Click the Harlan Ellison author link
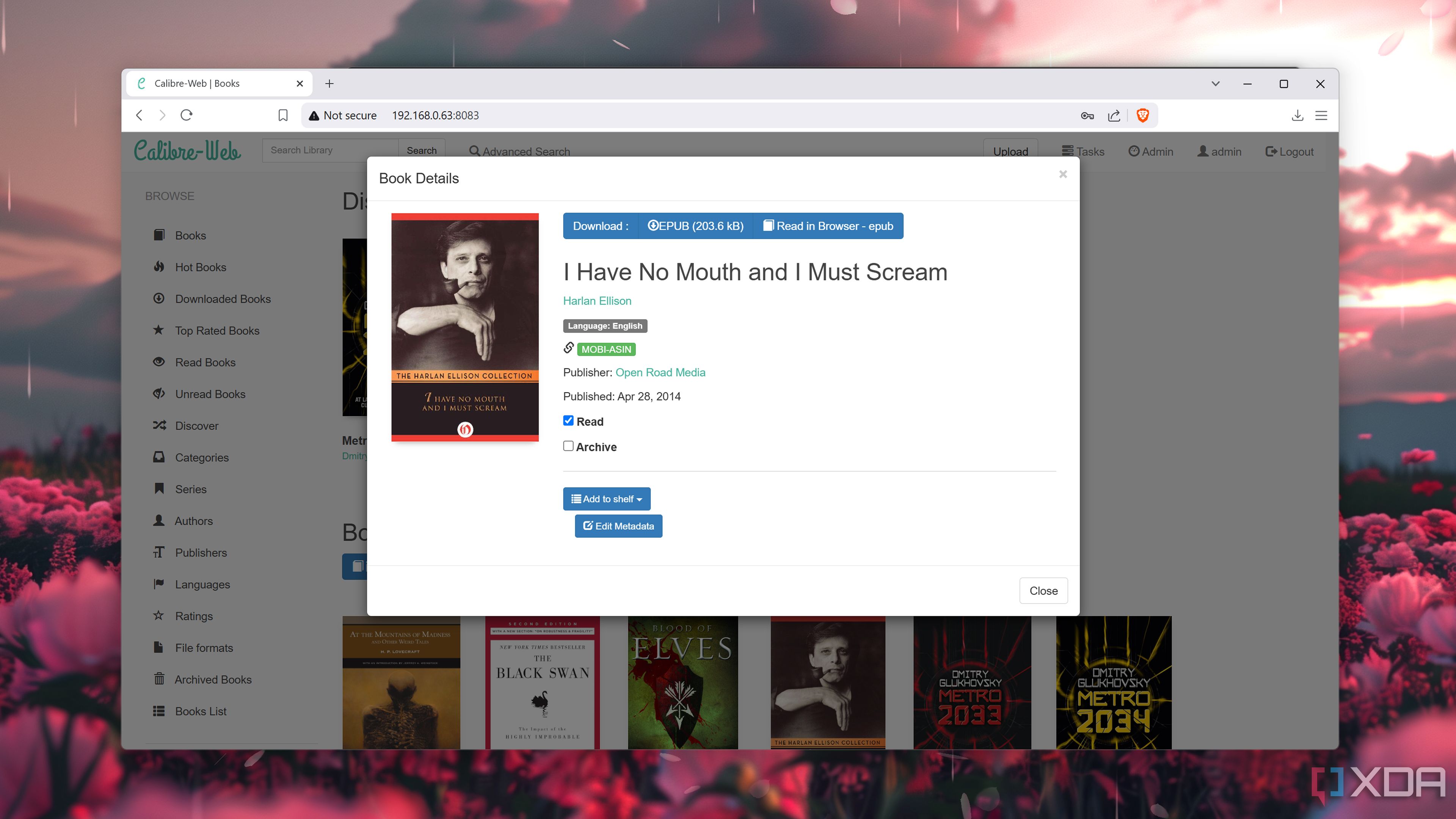This screenshot has height=819, width=1456. pyautogui.click(x=597, y=301)
